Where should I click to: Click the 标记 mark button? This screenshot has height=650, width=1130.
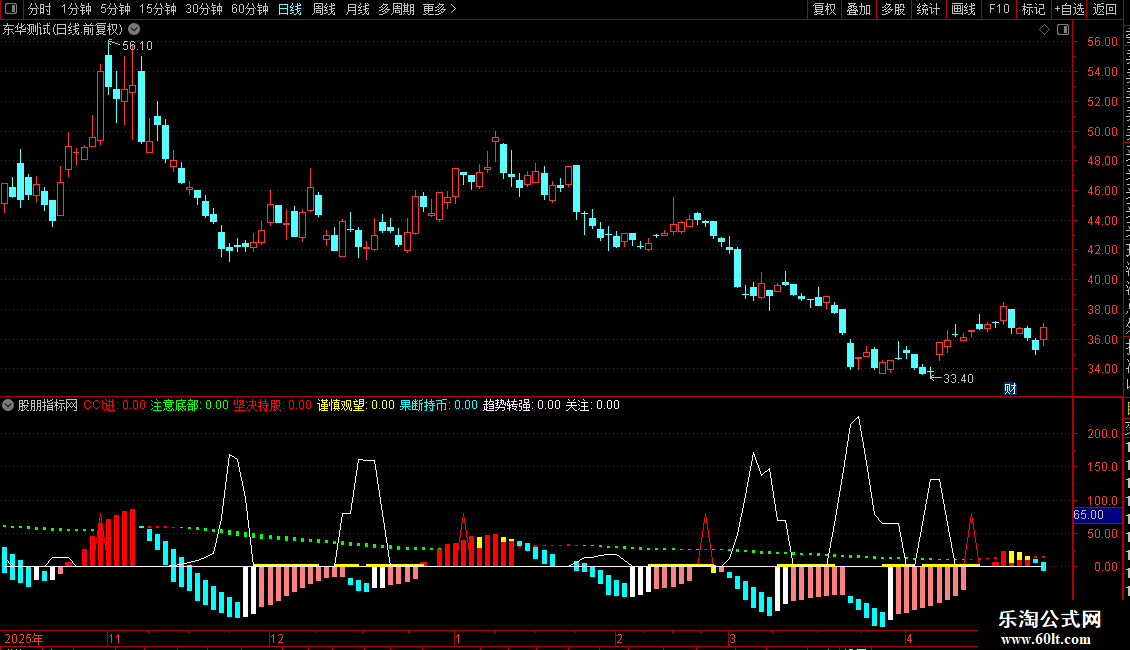coord(1033,9)
